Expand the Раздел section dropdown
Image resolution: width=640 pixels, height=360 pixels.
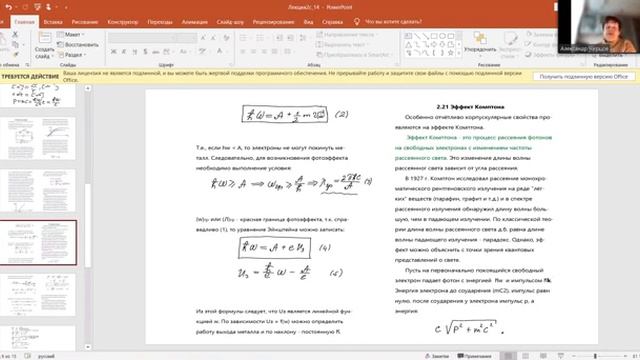click(72, 54)
